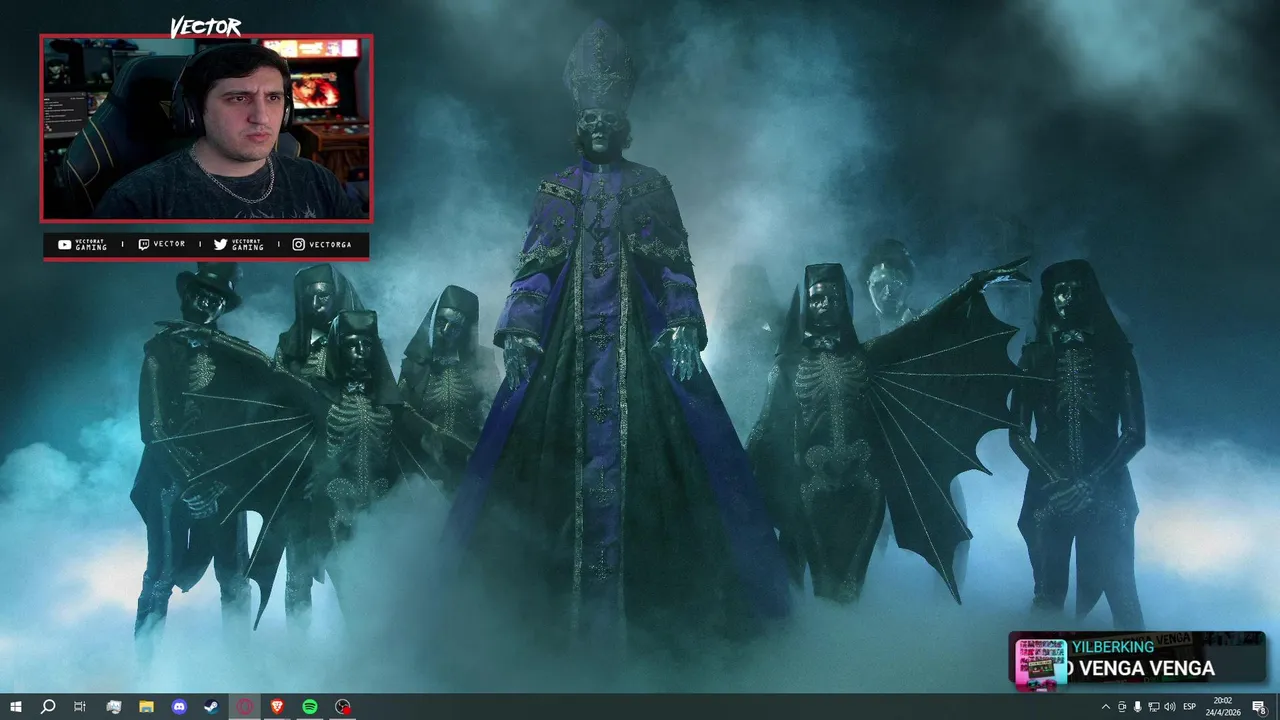1280x720 pixels.
Task: Click the VECTOR logo above the webcam
Action: click(x=205, y=27)
